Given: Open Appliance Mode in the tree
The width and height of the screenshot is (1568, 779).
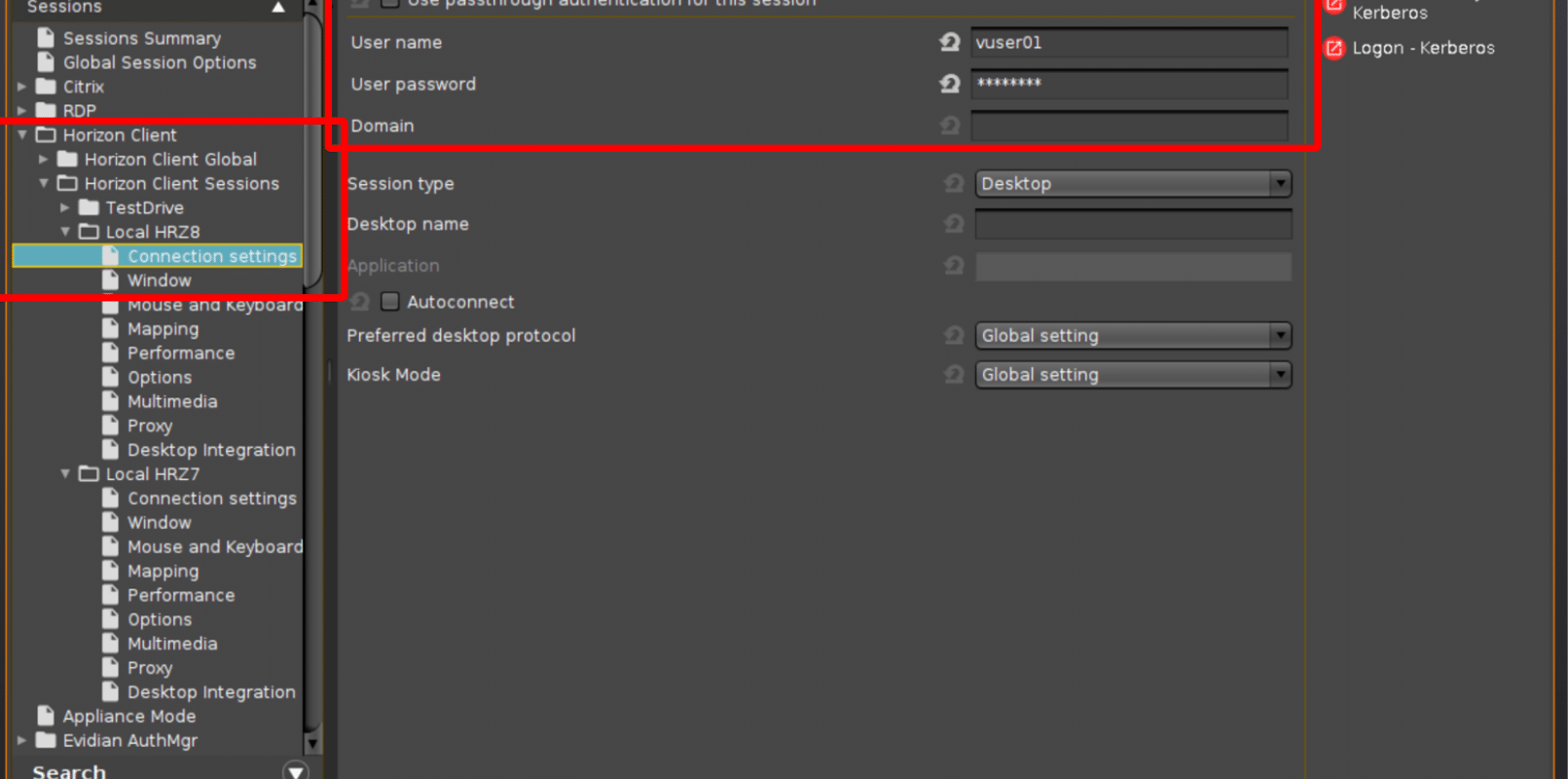Looking at the screenshot, I should (x=129, y=716).
